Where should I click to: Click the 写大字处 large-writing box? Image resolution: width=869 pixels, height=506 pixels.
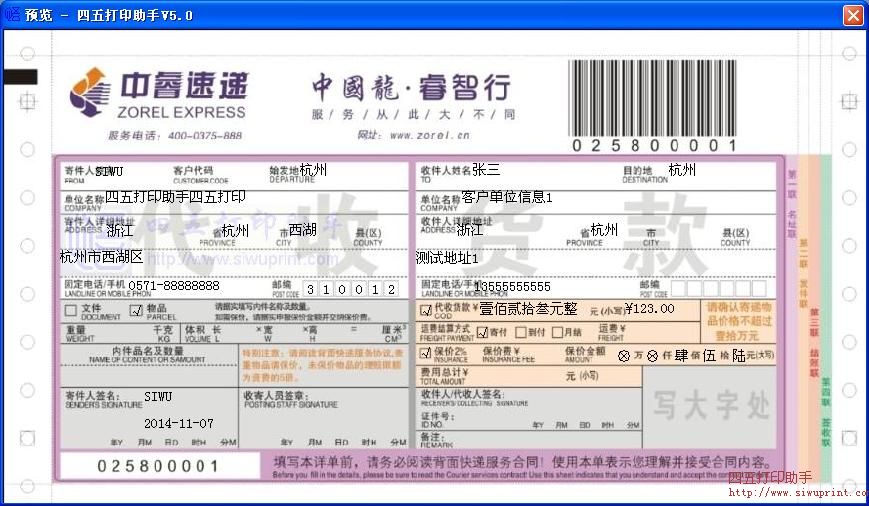coord(710,406)
